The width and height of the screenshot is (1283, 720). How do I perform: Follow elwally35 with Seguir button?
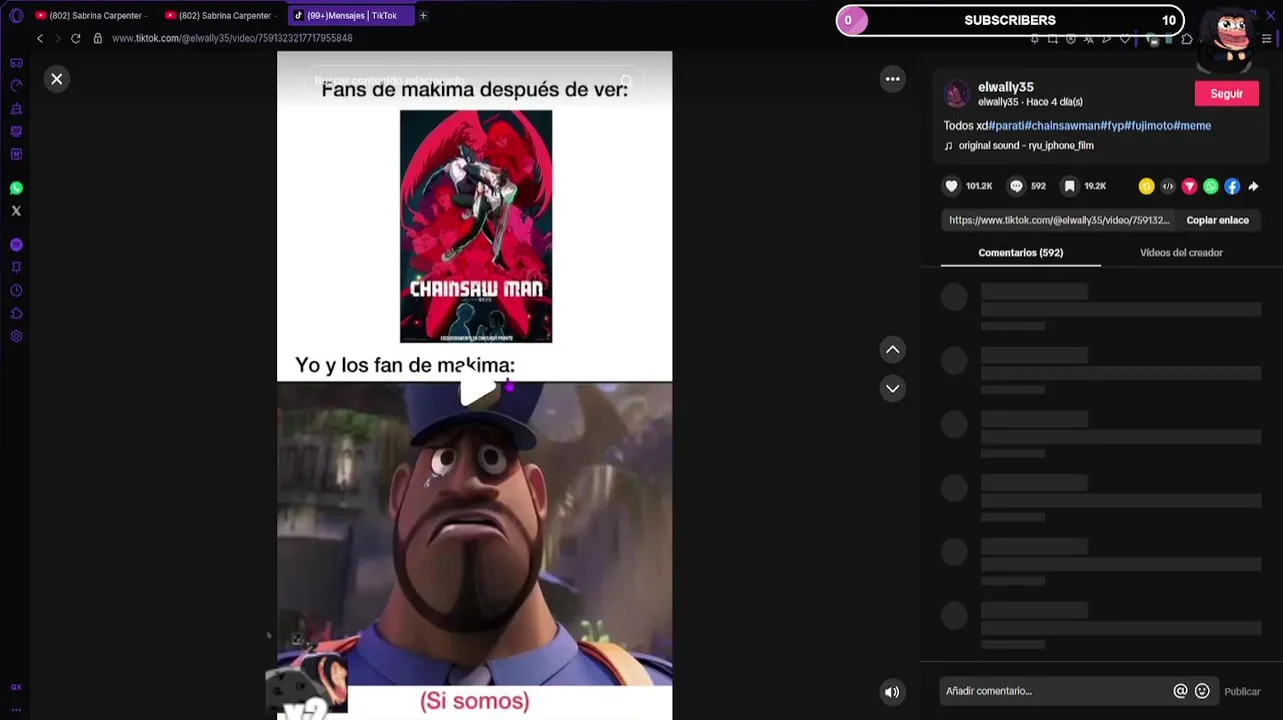[x=1226, y=94]
